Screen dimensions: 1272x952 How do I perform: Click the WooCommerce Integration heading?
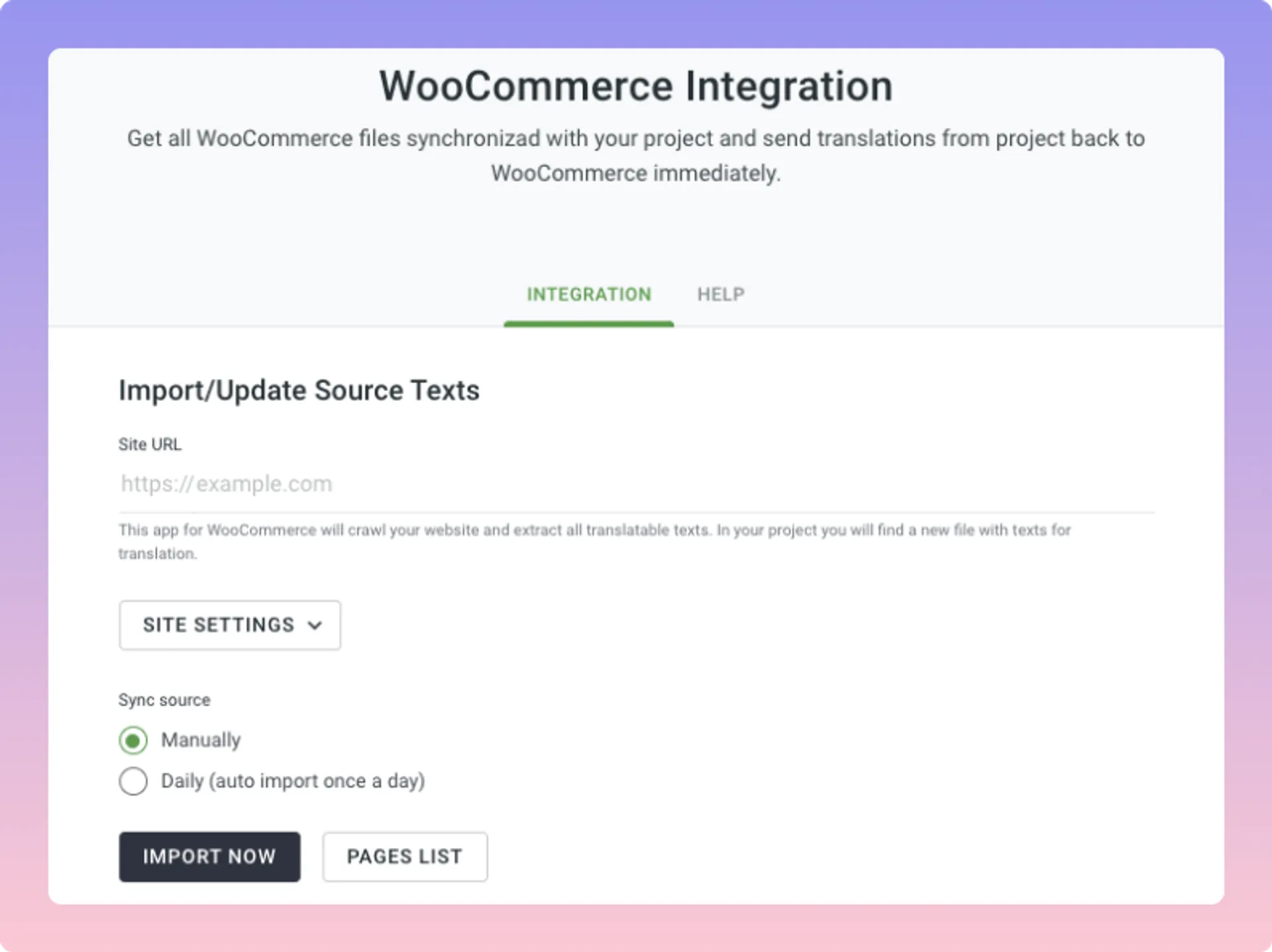coord(636,87)
